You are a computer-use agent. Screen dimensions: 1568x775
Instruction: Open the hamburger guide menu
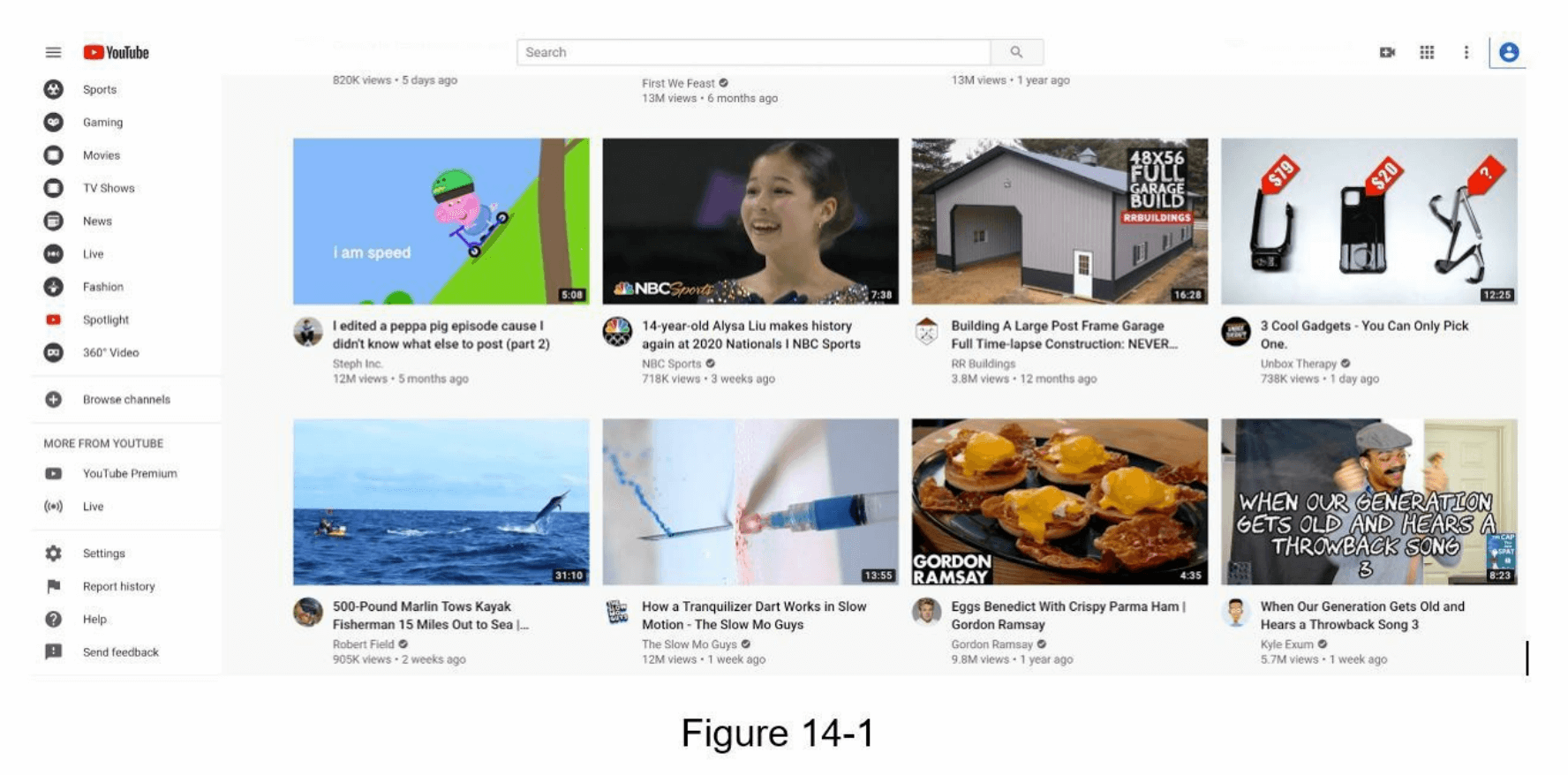[53, 53]
